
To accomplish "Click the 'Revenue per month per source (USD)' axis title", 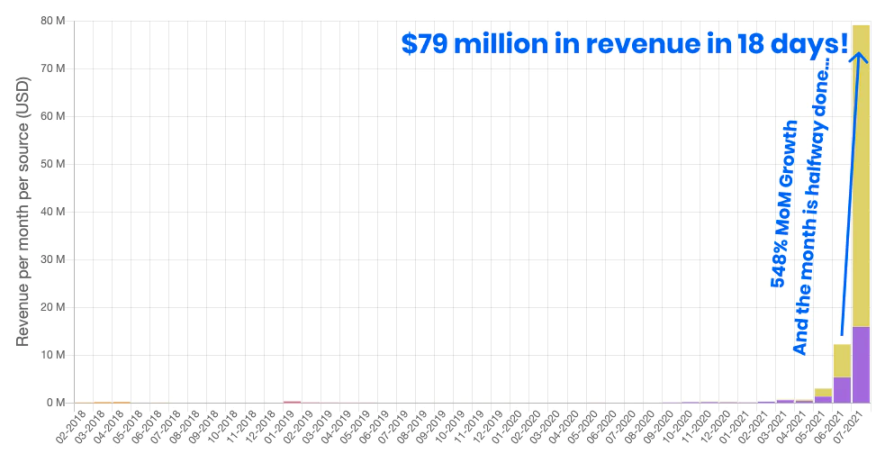I will [x=23, y=212].
